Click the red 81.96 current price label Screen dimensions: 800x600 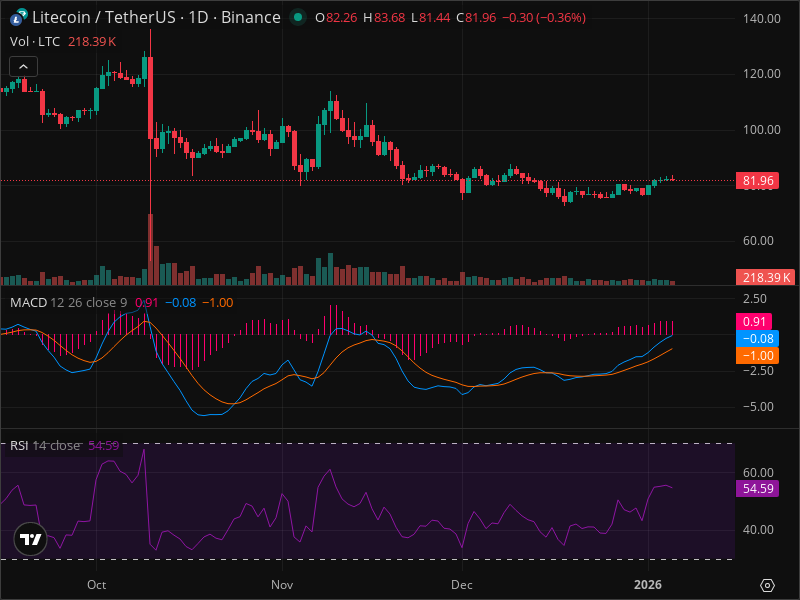(757, 181)
